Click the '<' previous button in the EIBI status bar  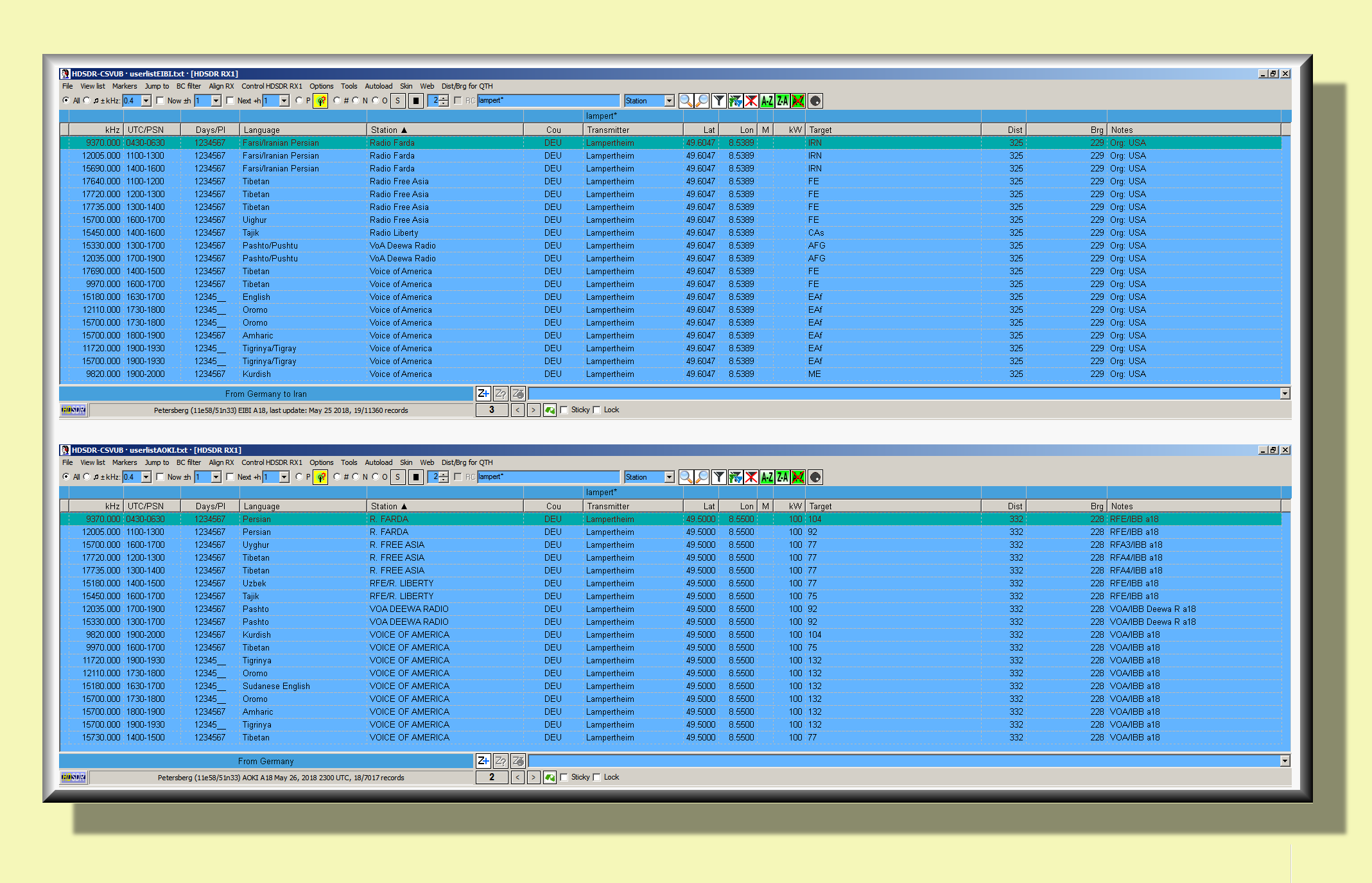pos(517,410)
